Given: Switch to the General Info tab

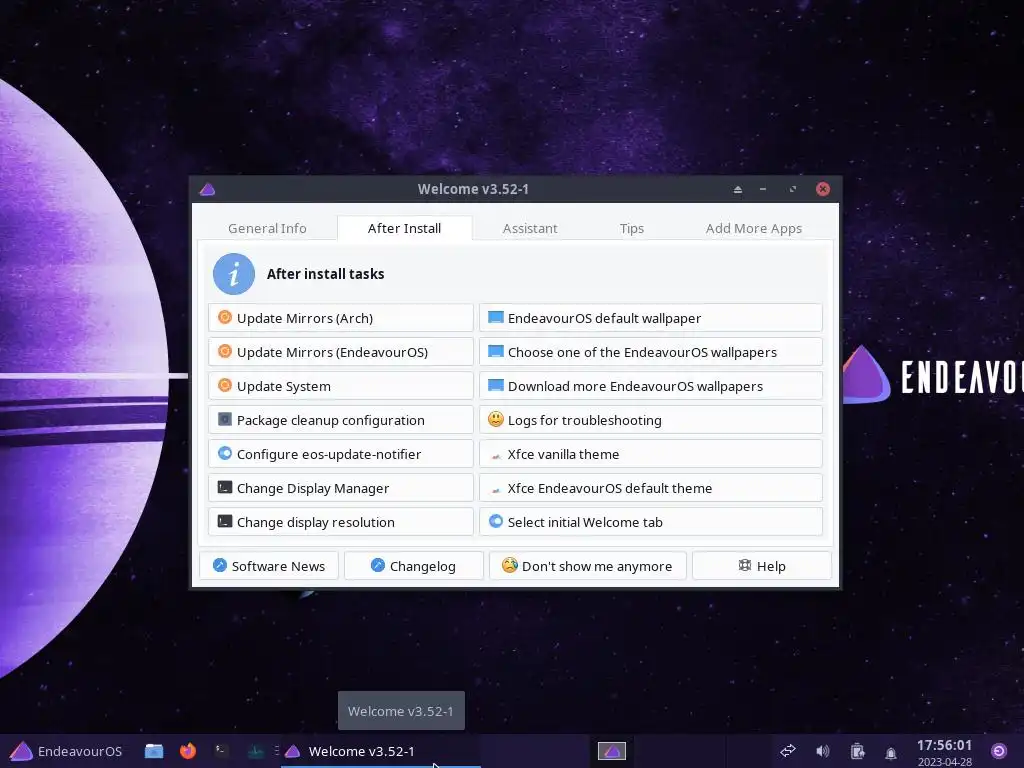Looking at the screenshot, I should [x=267, y=229].
